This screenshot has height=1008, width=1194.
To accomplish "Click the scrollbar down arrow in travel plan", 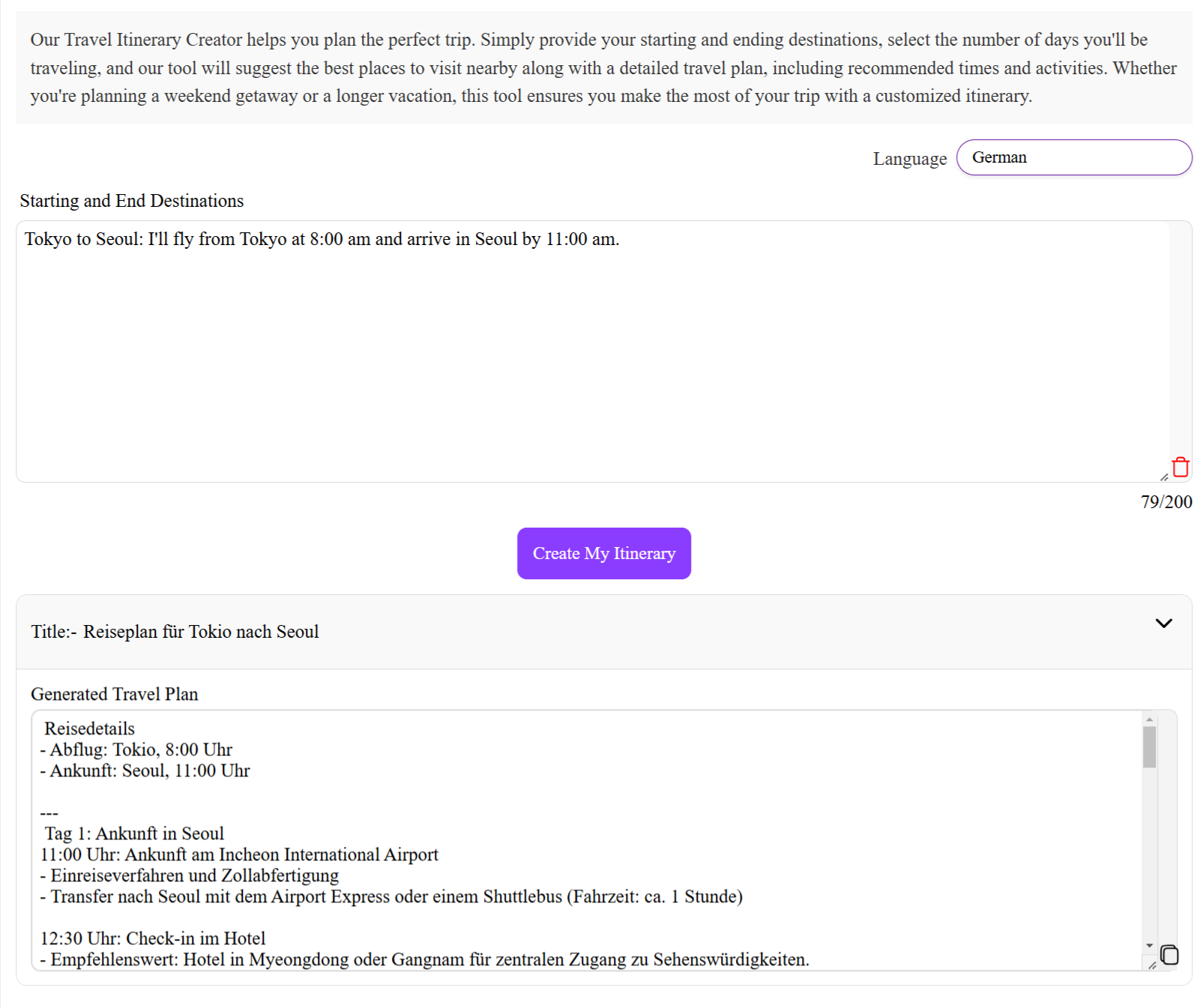I will pos(1149,946).
